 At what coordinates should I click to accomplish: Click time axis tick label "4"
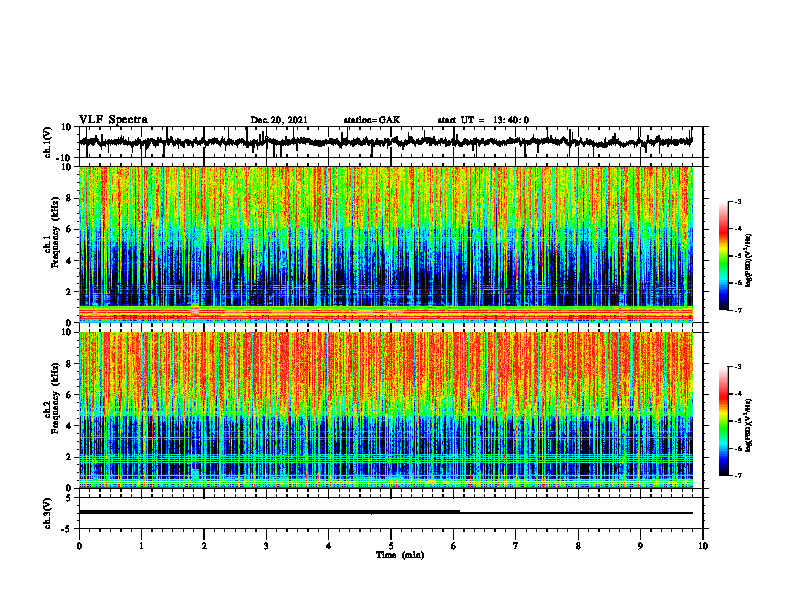tap(329, 546)
